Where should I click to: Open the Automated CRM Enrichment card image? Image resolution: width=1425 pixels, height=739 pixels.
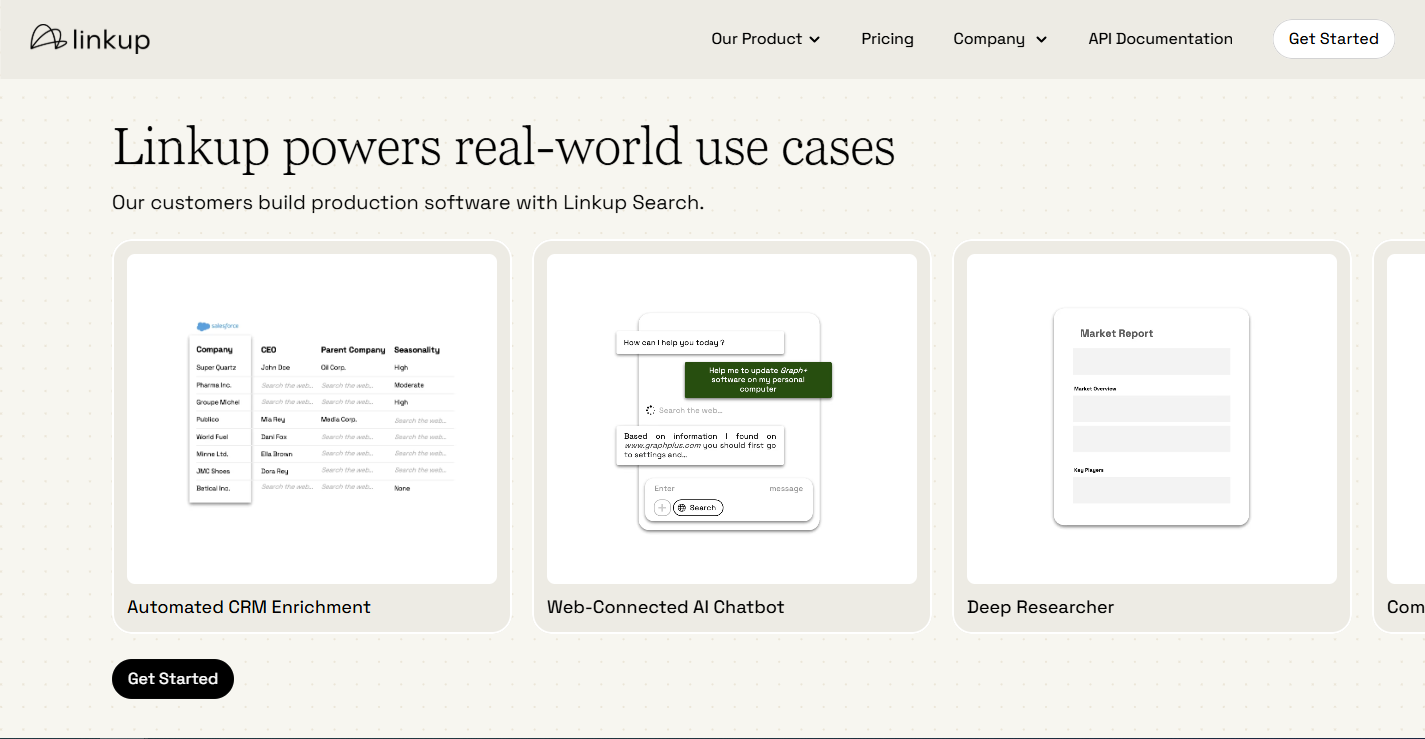(312, 419)
